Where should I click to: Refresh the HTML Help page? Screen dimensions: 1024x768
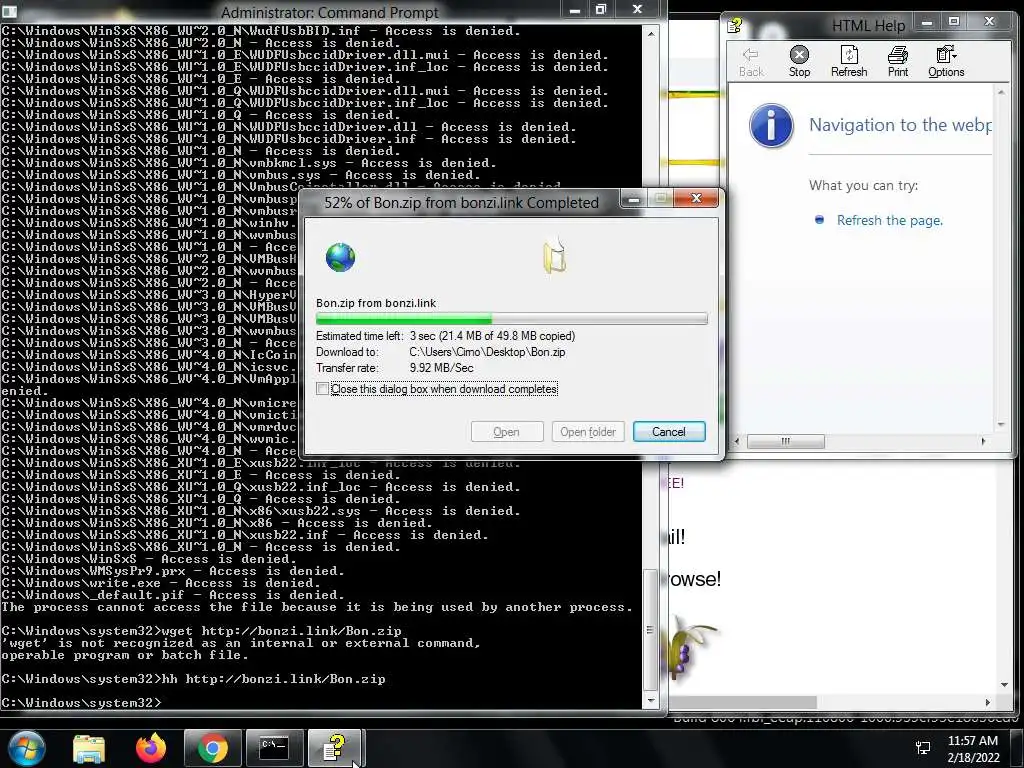tap(849, 62)
